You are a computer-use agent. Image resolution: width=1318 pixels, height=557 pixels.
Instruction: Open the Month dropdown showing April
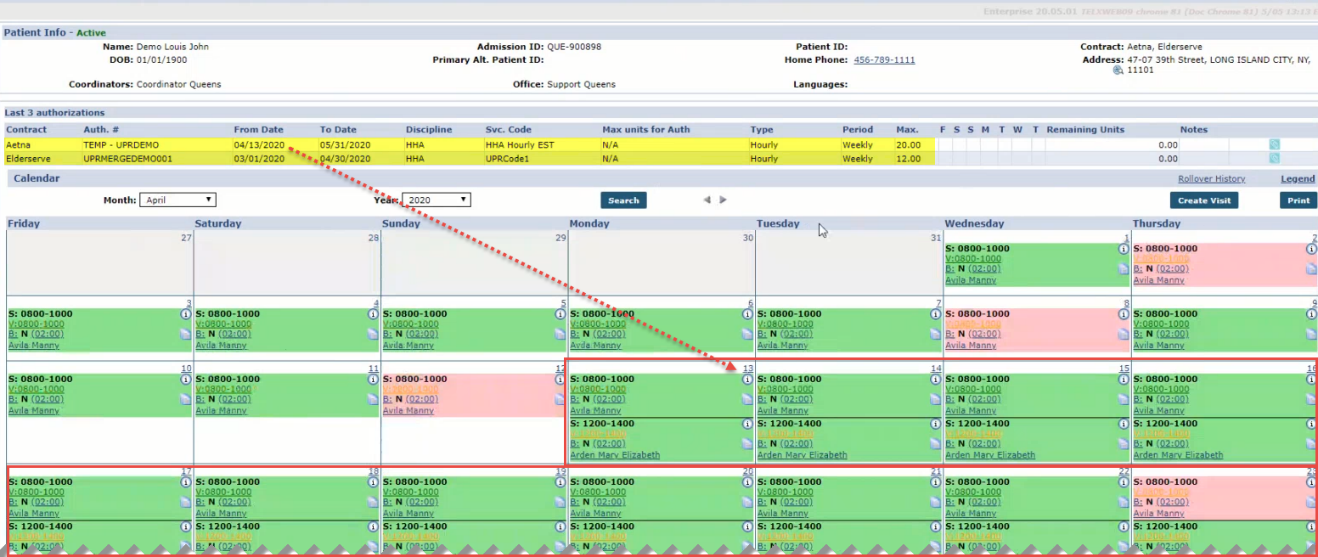coord(177,200)
